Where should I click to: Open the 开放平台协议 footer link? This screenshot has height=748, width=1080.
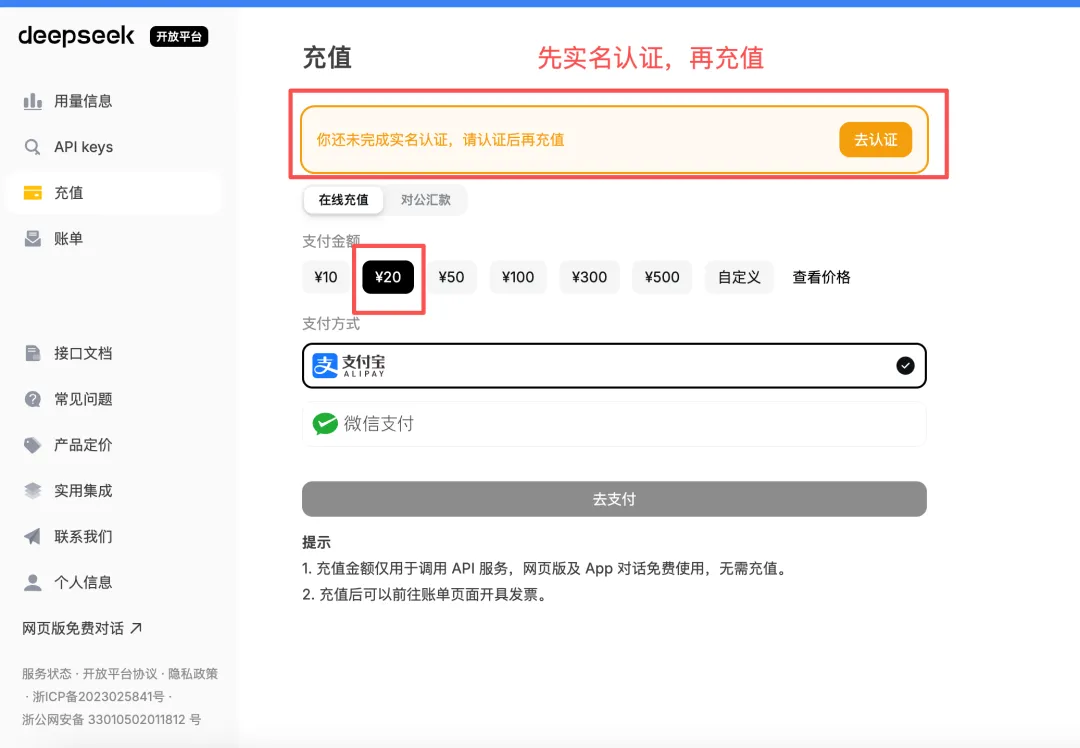pyautogui.click(x=120, y=674)
